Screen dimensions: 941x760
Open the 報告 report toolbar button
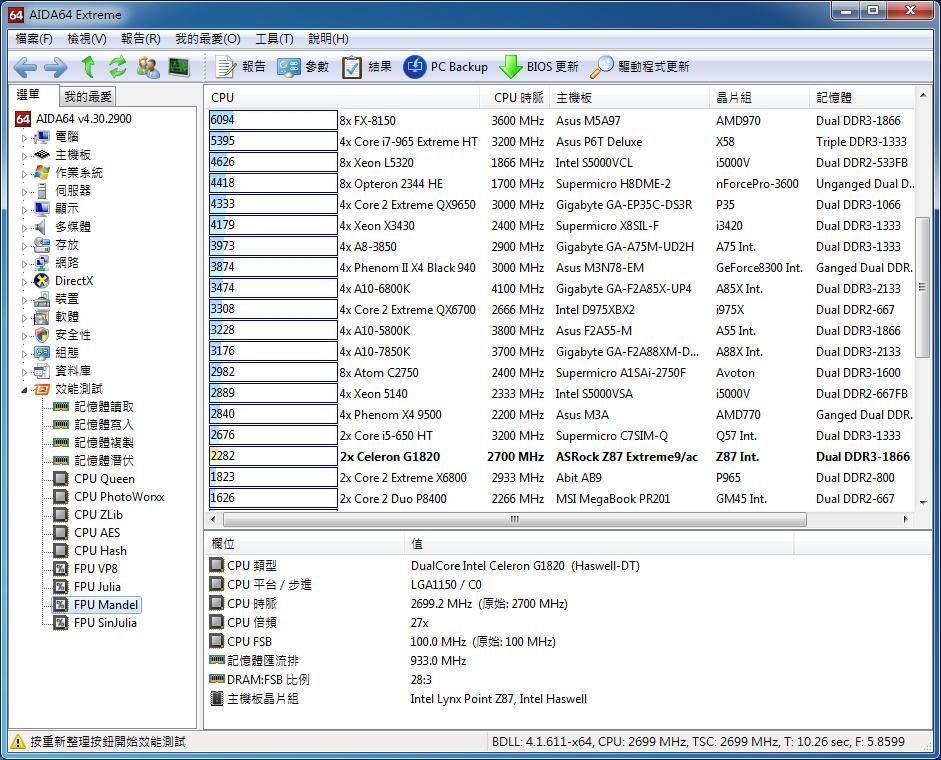(240, 67)
